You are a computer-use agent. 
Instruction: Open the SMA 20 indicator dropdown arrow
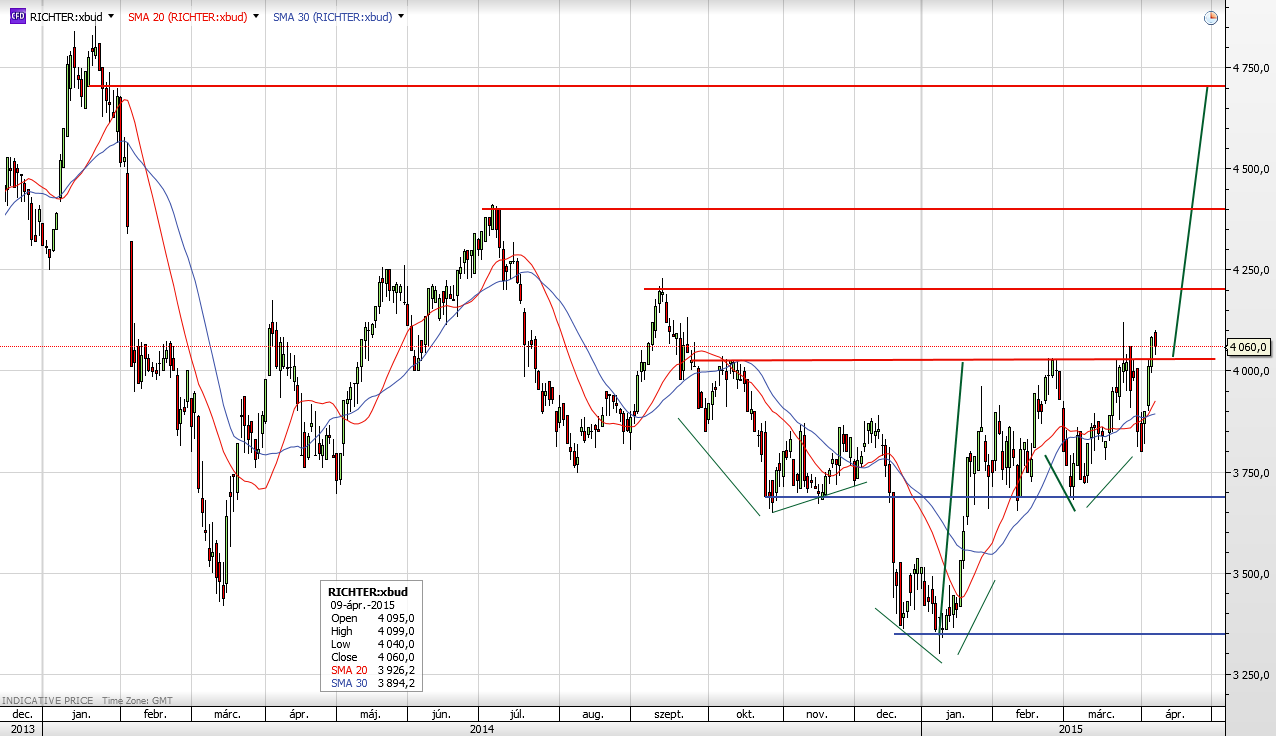pos(257,17)
